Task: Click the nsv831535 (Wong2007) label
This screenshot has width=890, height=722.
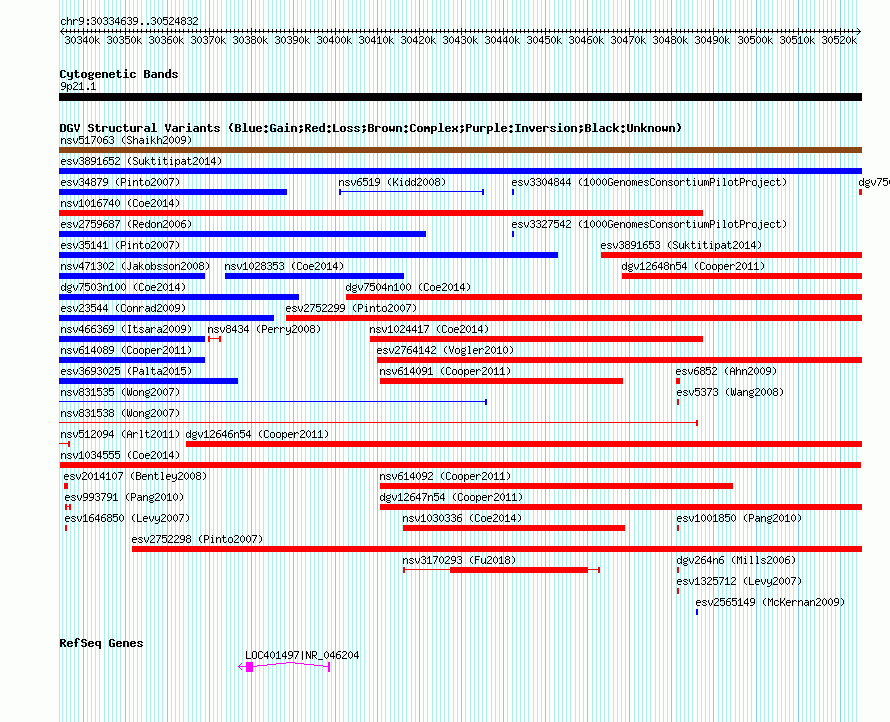Action: point(120,392)
